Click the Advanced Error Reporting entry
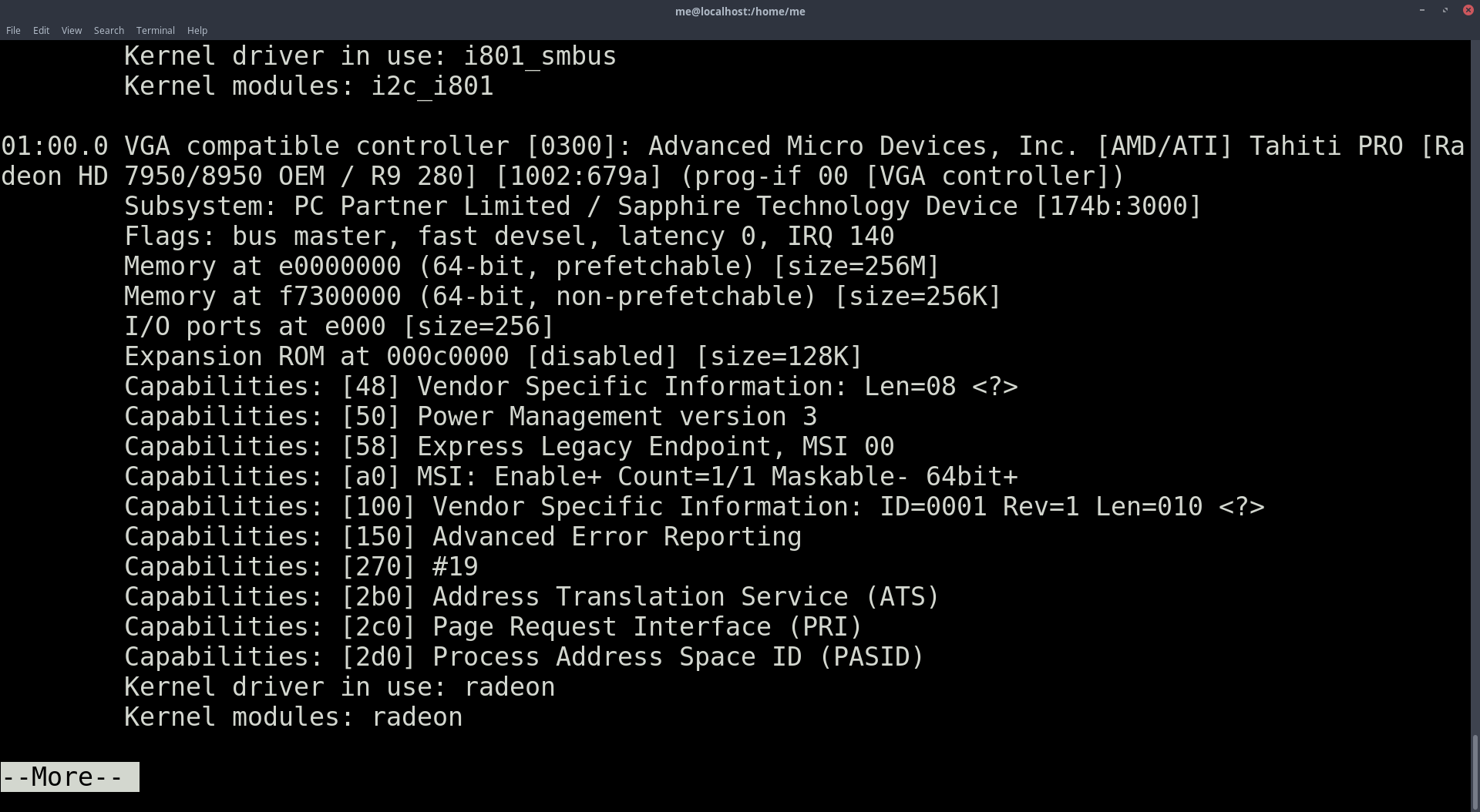This screenshot has width=1480, height=812. [x=462, y=535]
